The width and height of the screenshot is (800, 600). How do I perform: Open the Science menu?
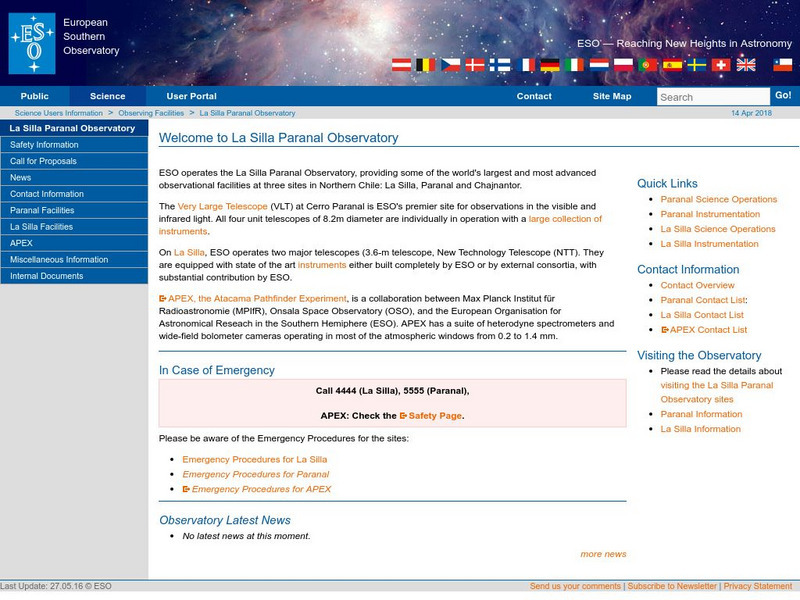tap(108, 96)
